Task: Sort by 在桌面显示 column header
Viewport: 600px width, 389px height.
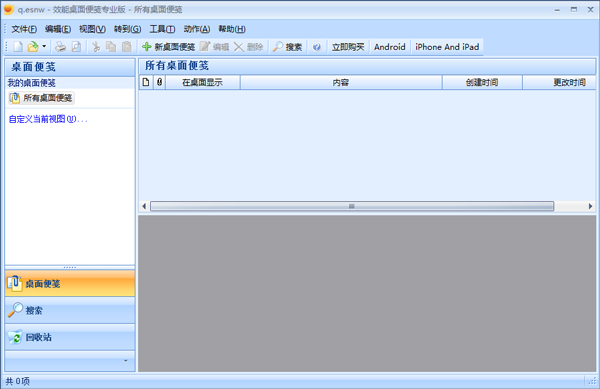Action: 203,82
